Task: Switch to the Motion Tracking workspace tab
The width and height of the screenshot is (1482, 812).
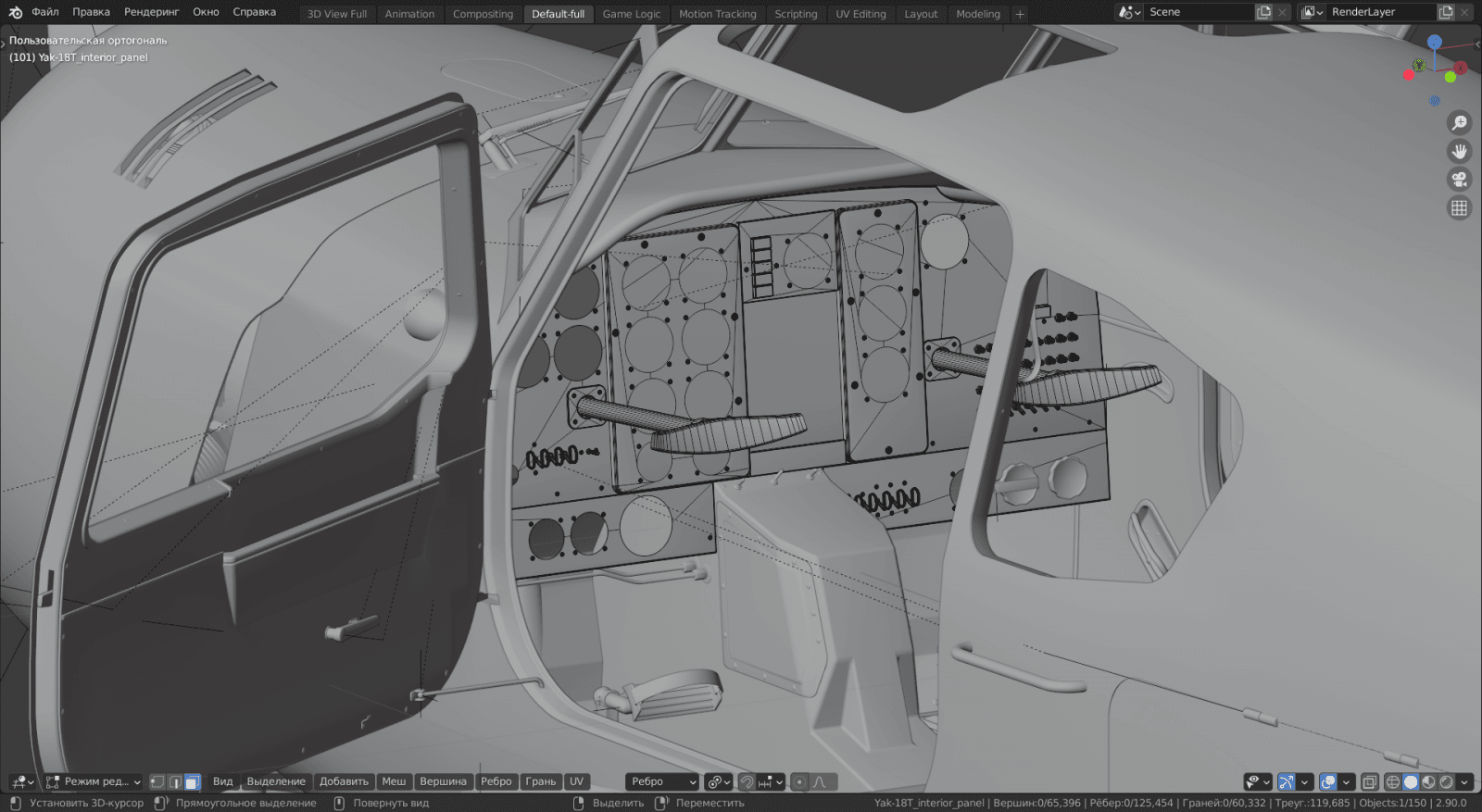Action: (718, 14)
